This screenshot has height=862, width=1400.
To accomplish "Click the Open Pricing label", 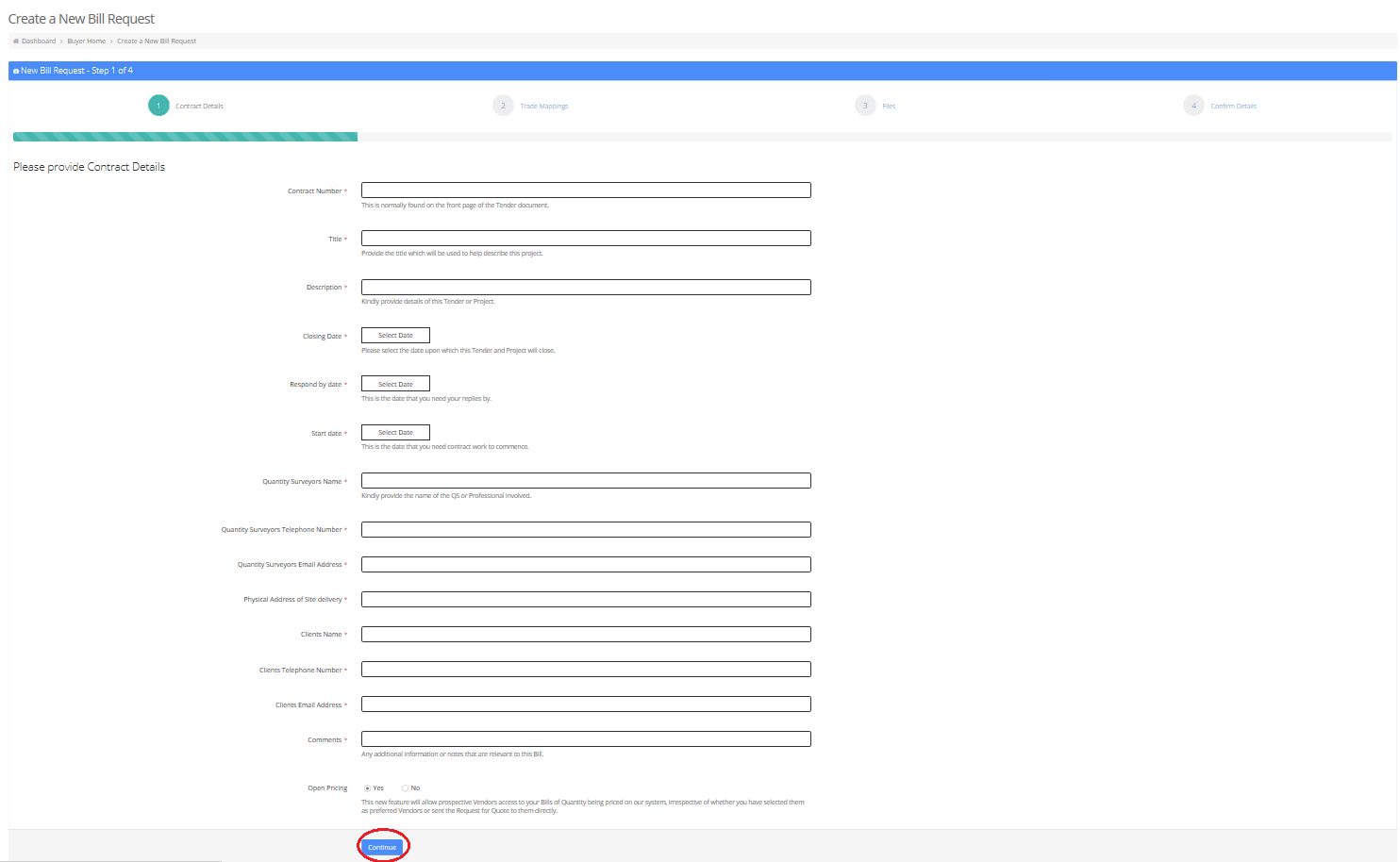I will [x=327, y=788].
